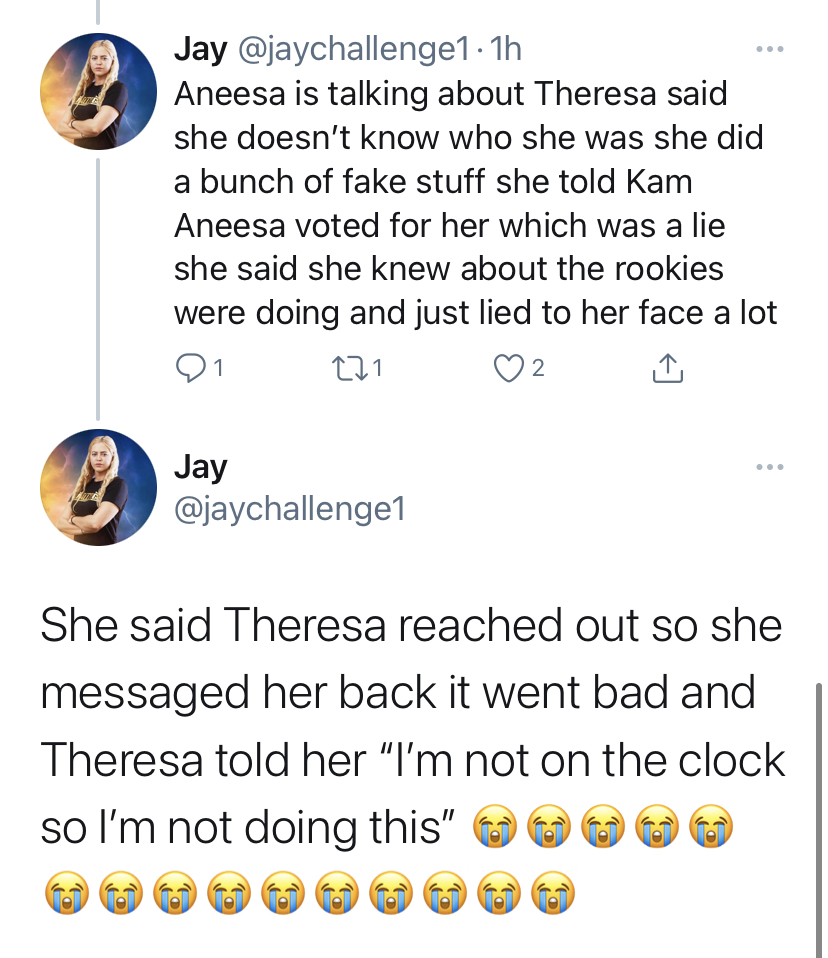Click the reply count number 1
The height and width of the screenshot is (958, 828).
218,368
